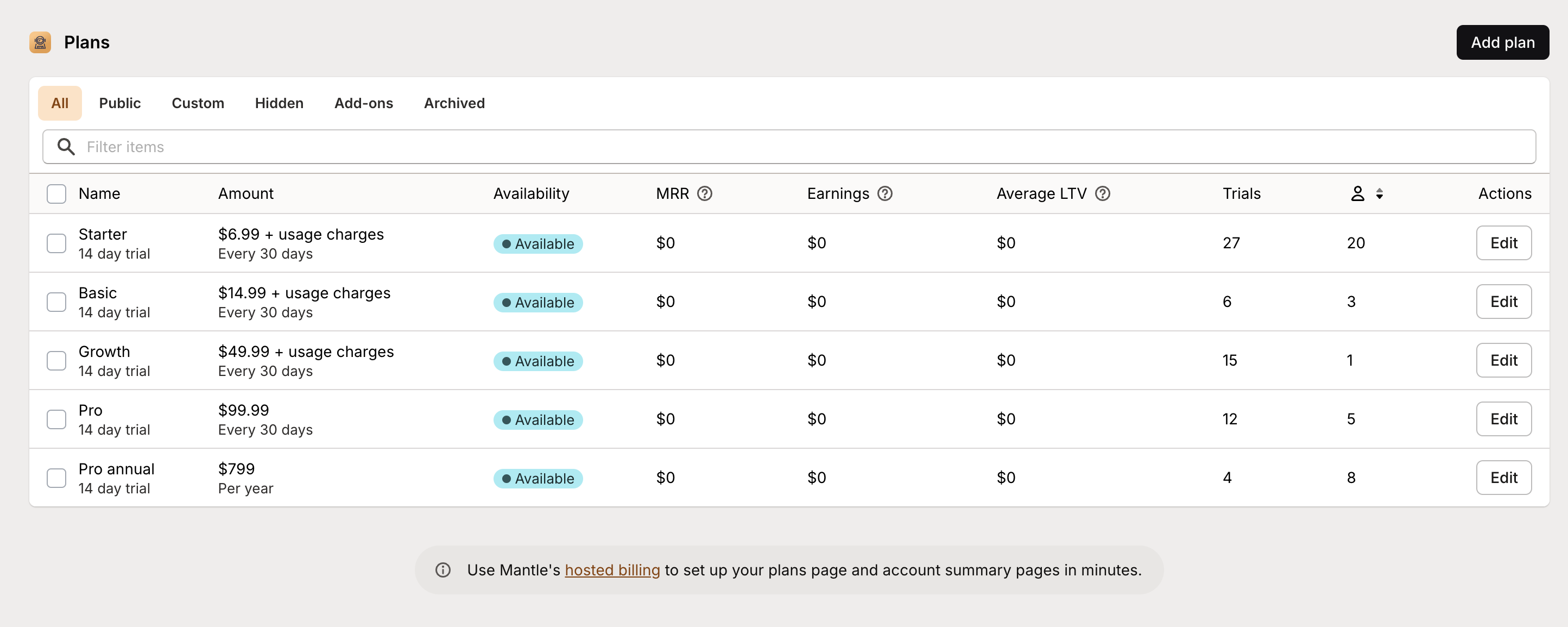Open the MRR help tooltip icon
1568x627 pixels.
(x=704, y=194)
